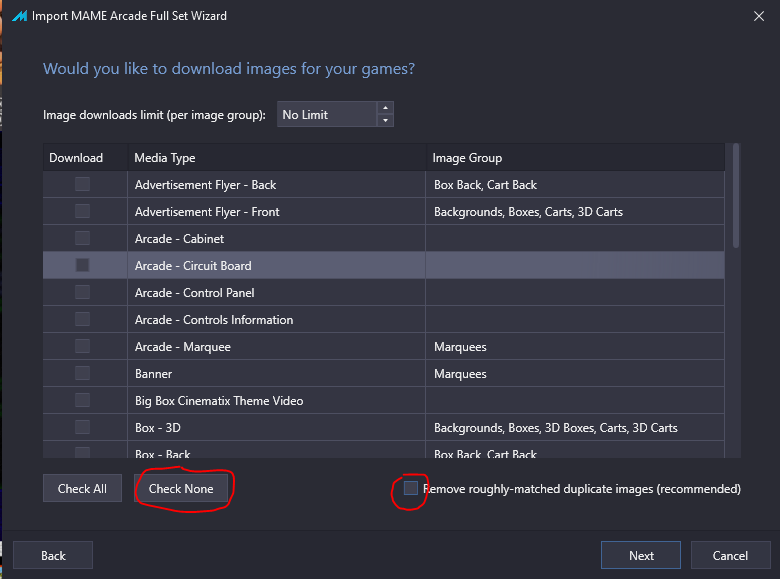This screenshot has width=780, height=579.
Task: Increase image downloads limit with up arrow
Action: (385, 108)
